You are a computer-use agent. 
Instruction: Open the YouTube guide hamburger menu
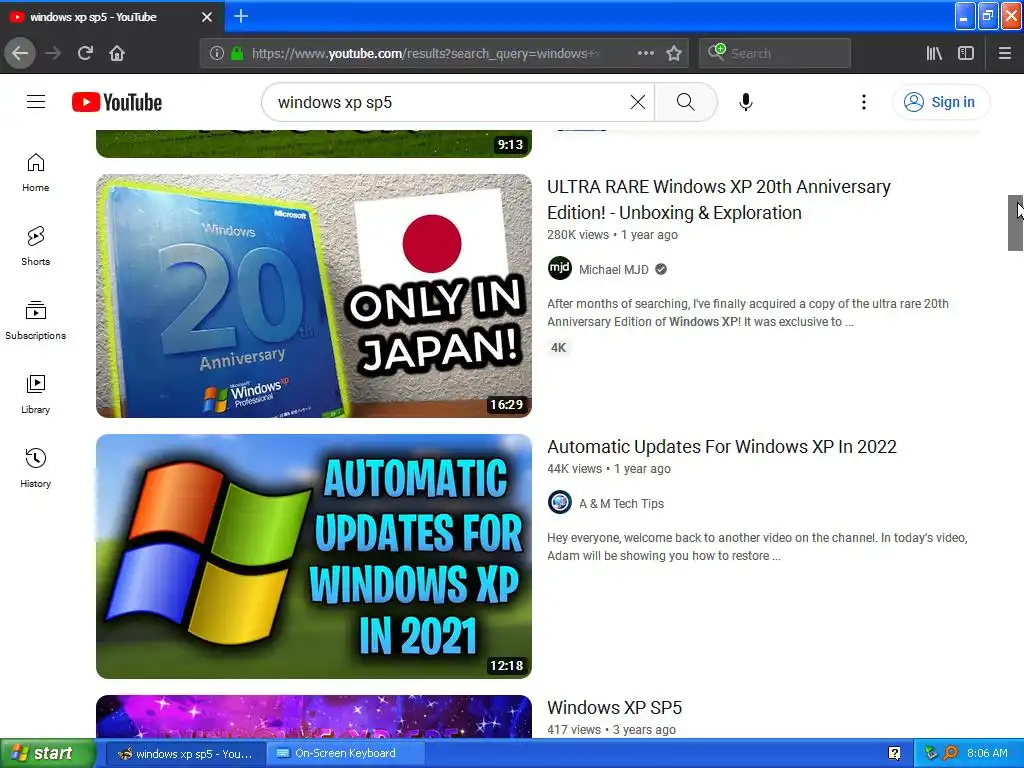(36, 102)
